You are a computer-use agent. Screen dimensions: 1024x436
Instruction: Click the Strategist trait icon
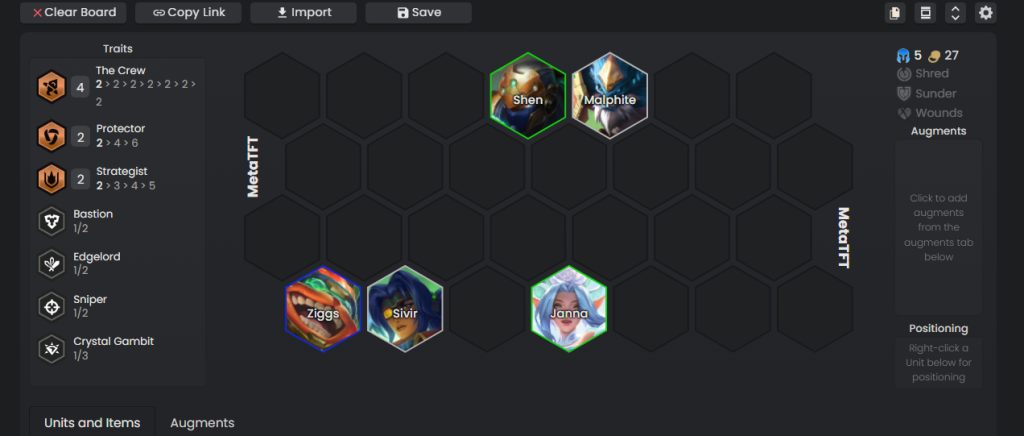52,179
